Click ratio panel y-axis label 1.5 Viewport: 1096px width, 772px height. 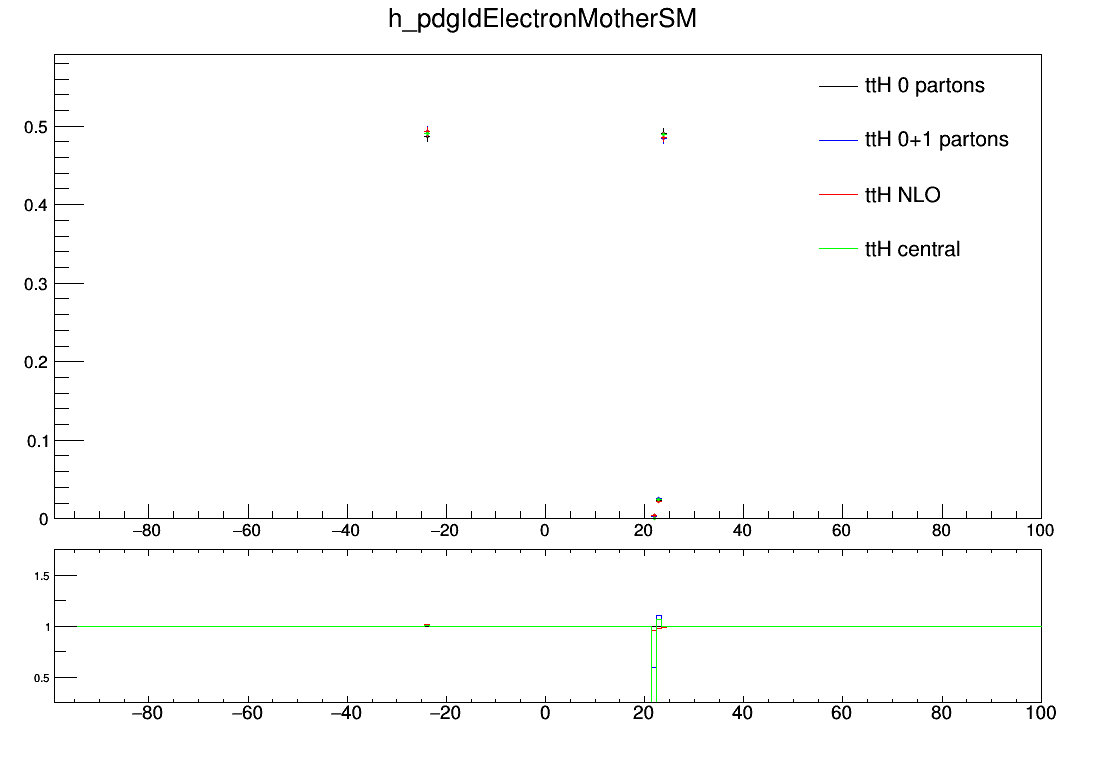(42, 576)
